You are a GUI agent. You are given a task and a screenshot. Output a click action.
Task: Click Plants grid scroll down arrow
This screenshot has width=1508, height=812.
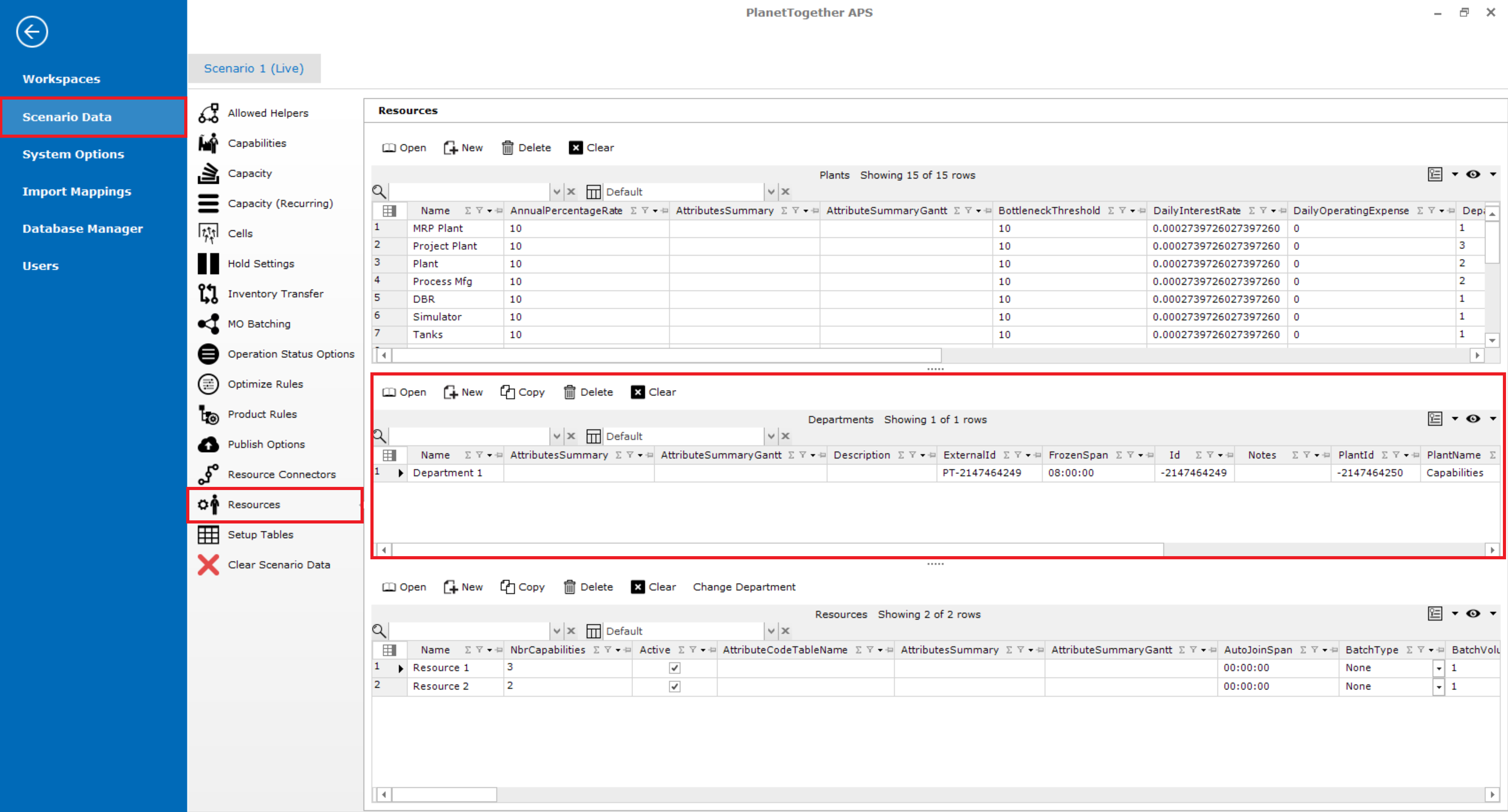coord(1492,340)
